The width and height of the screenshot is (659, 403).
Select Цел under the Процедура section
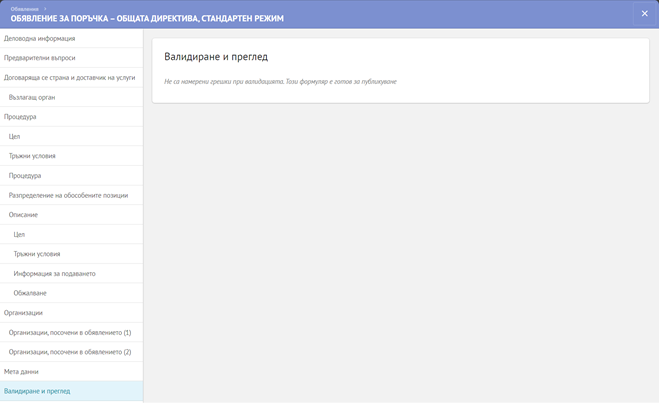(15, 136)
